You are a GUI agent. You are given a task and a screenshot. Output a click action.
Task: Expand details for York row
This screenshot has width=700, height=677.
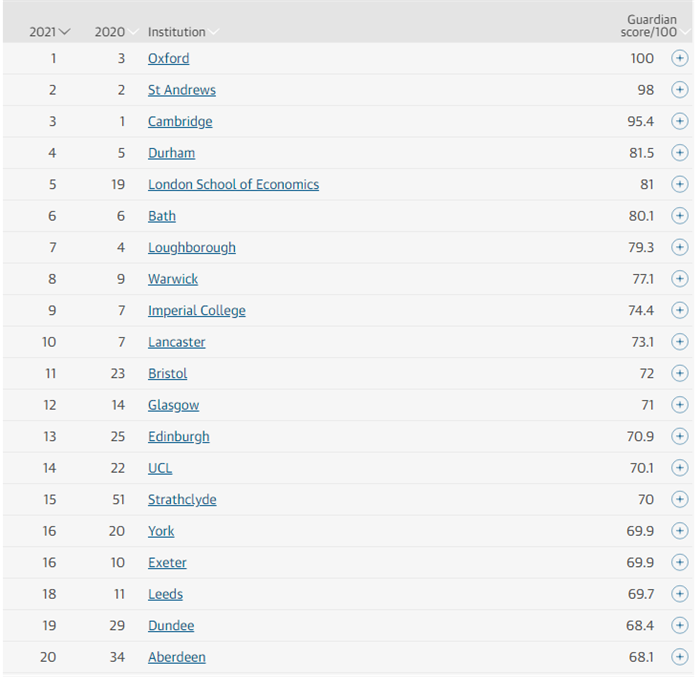coord(679,531)
